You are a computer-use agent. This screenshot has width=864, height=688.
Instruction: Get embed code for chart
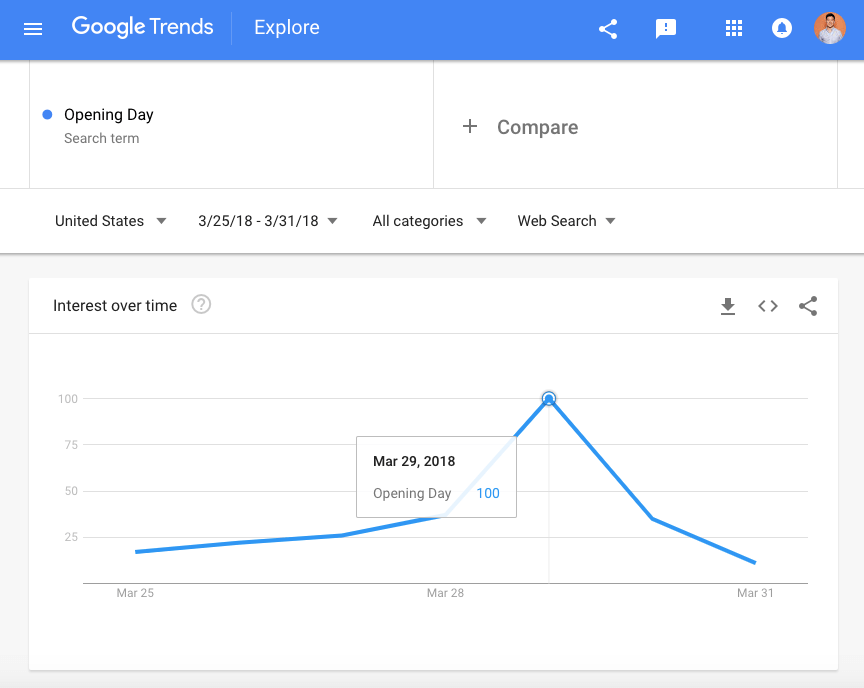(768, 307)
